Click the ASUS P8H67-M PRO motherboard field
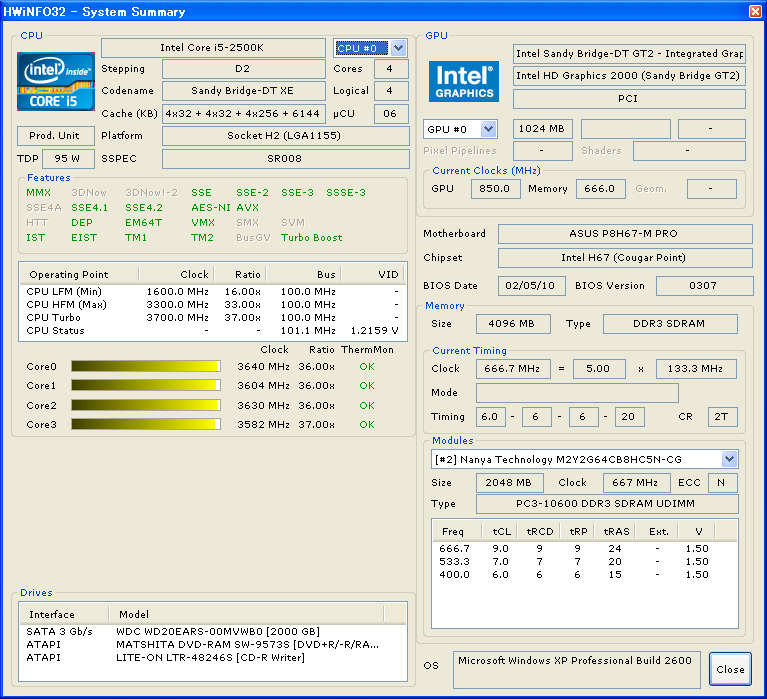The height and width of the screenshot is (699, 767). click(x=625, y=233)
